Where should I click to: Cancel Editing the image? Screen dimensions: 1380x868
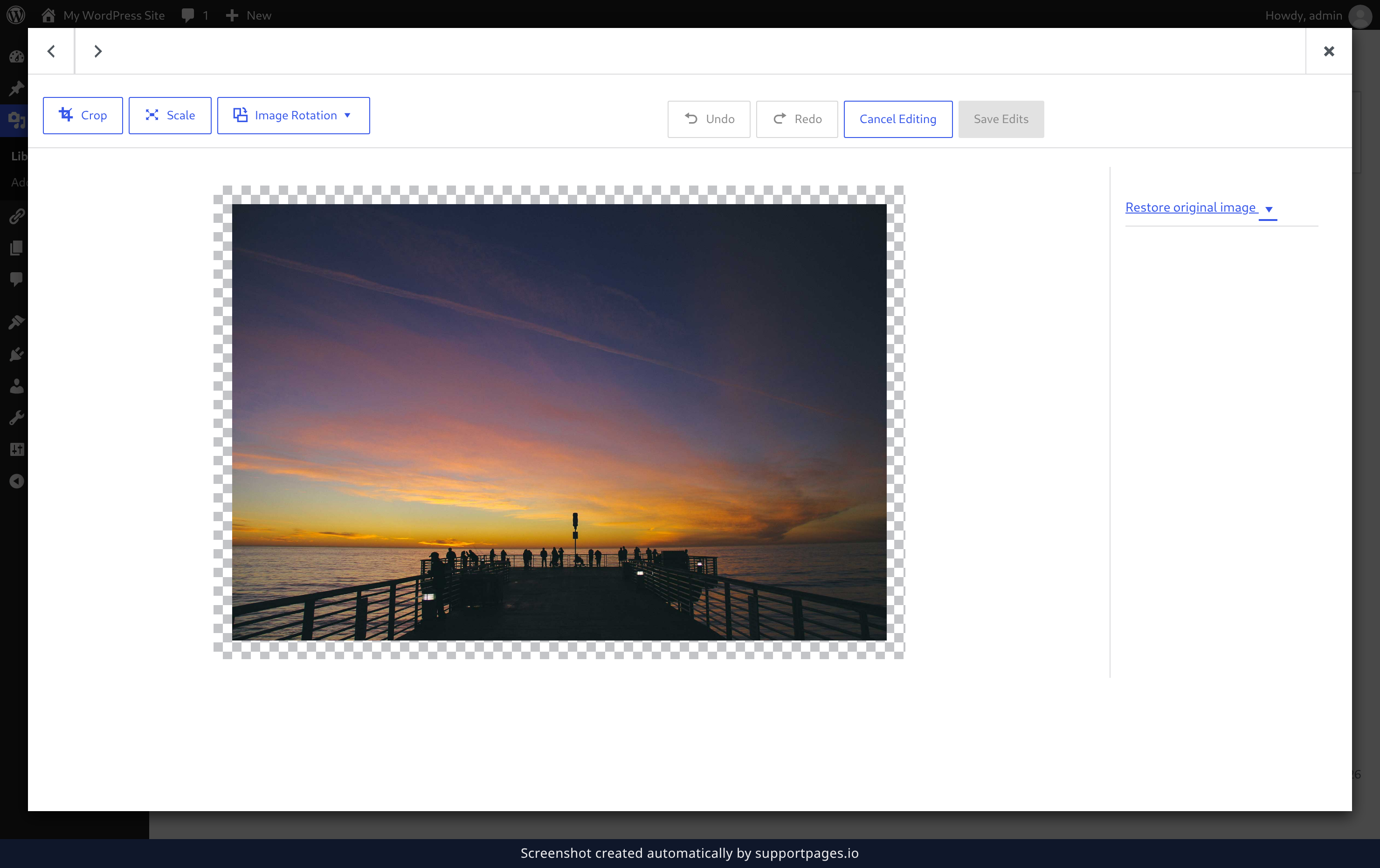pyautogui.click(x=897, y=119)
